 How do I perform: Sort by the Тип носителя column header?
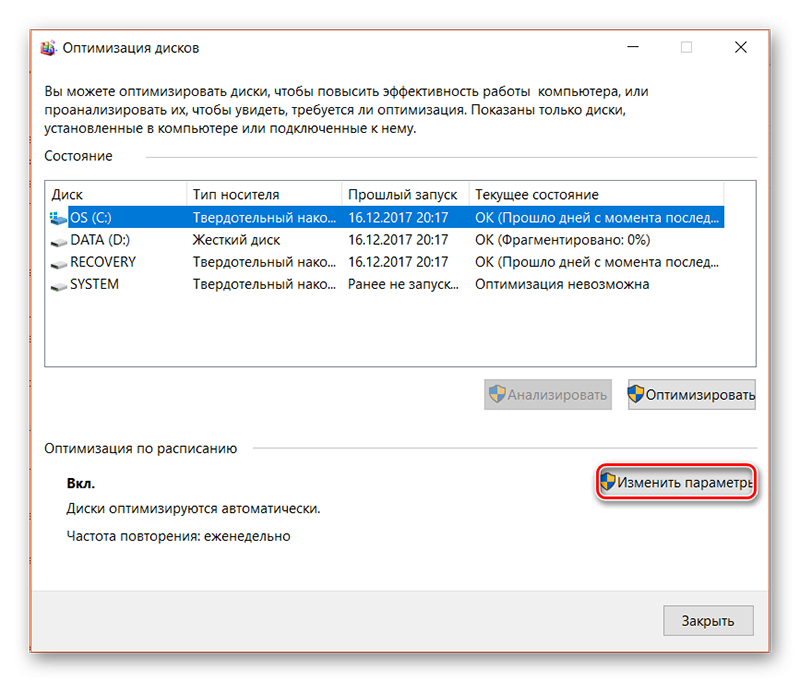click(264, 194)
